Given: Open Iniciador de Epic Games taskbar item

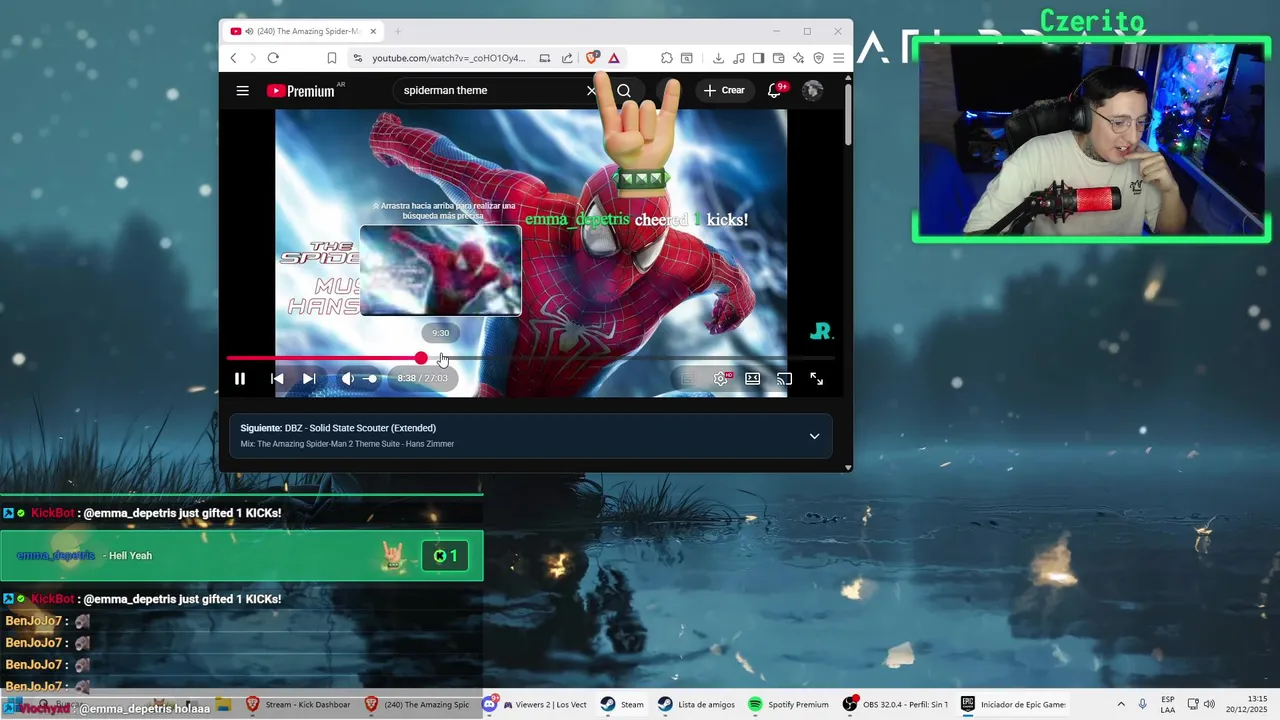Looking at the screenshot, I should (x=1013, y=704).
